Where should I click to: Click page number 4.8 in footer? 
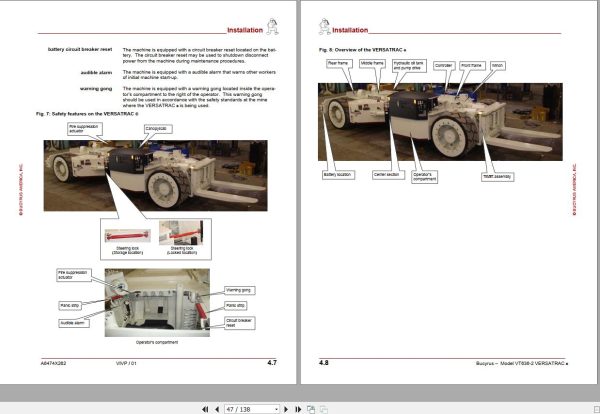pyautogui.click(x=324, y=363)
